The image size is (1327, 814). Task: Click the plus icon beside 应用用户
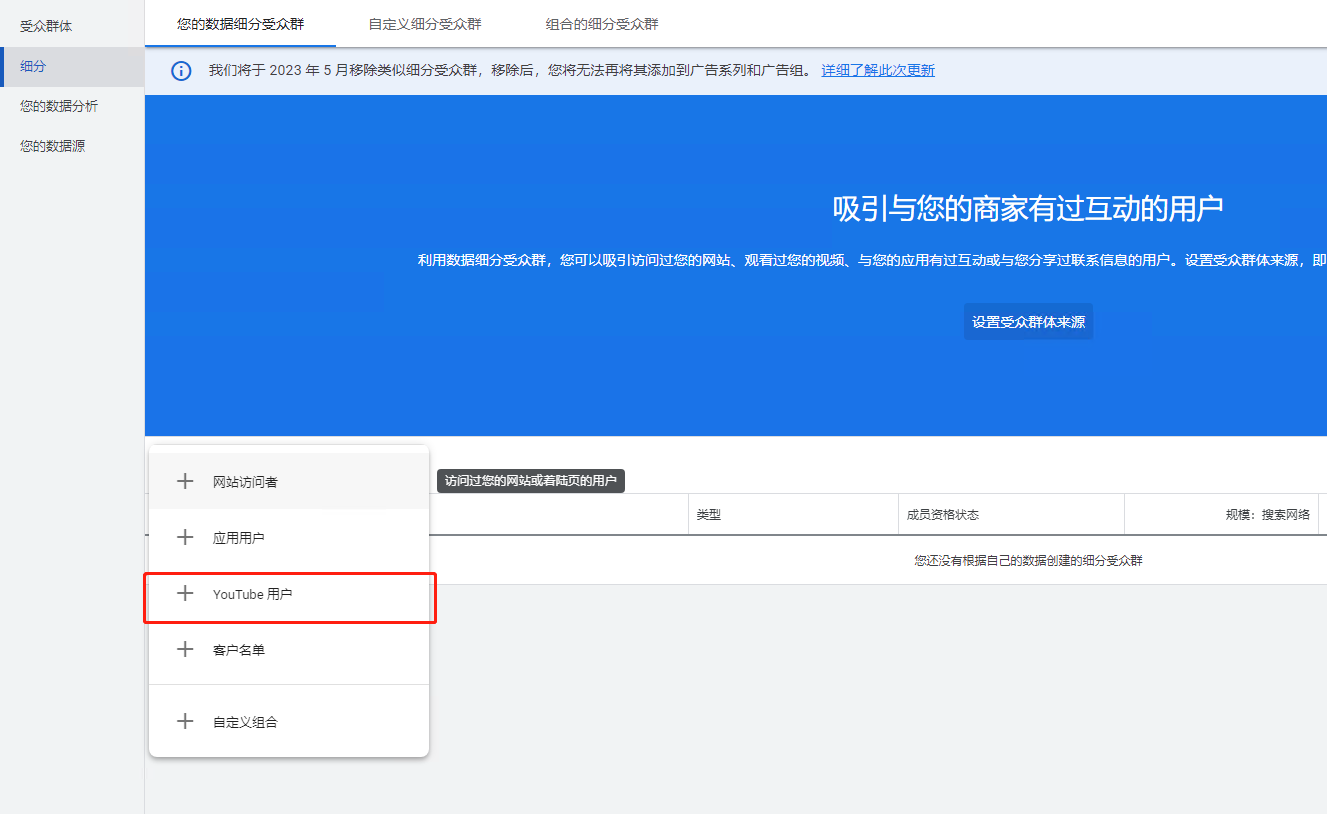pyautogui.click(x=185, y=537)
